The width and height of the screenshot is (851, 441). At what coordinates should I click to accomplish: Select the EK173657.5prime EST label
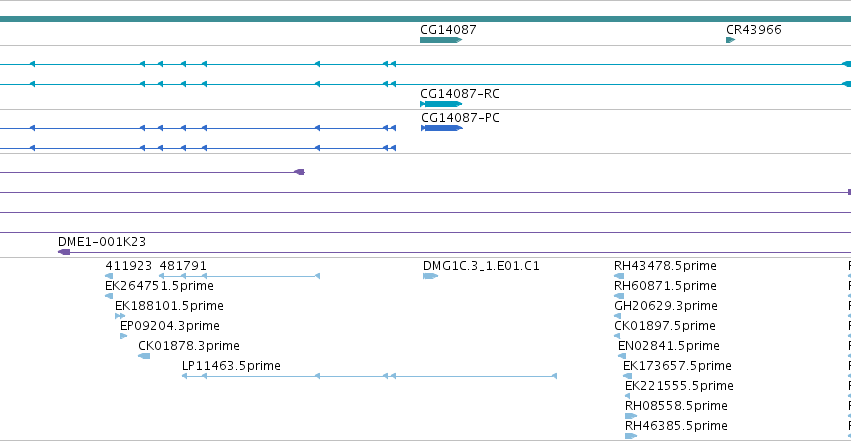(x=677, y=366)
